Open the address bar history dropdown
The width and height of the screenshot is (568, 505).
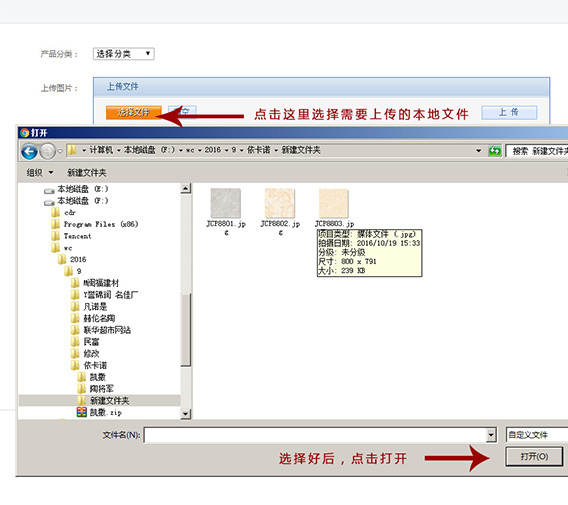(479, 151)
